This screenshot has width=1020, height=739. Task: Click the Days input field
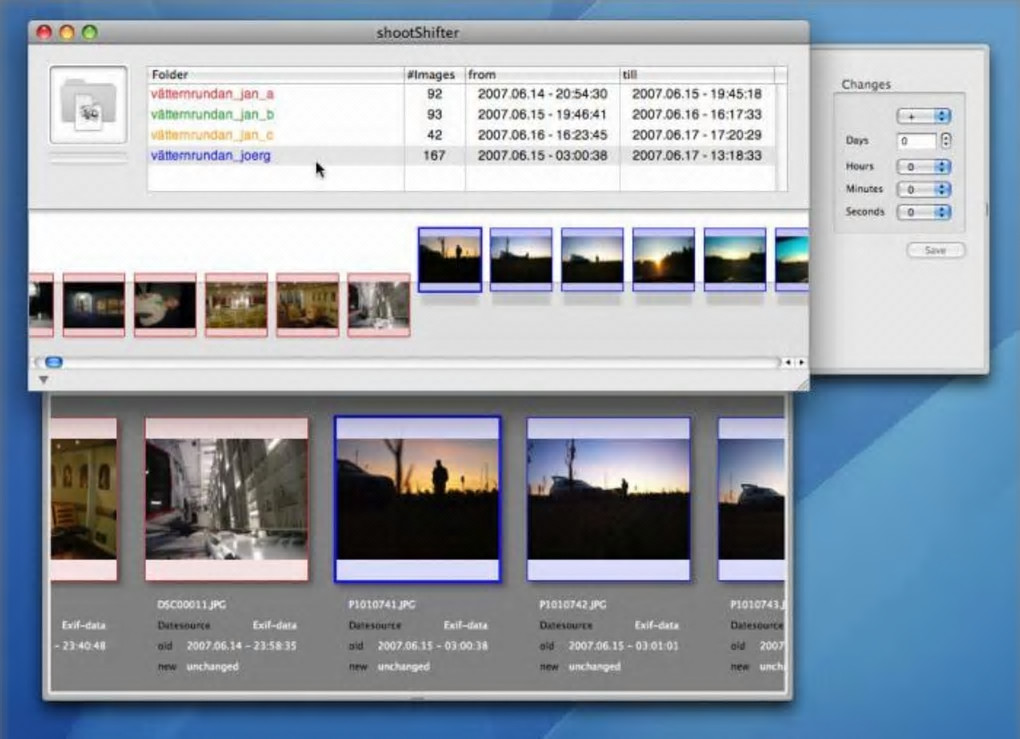(916, 141)
